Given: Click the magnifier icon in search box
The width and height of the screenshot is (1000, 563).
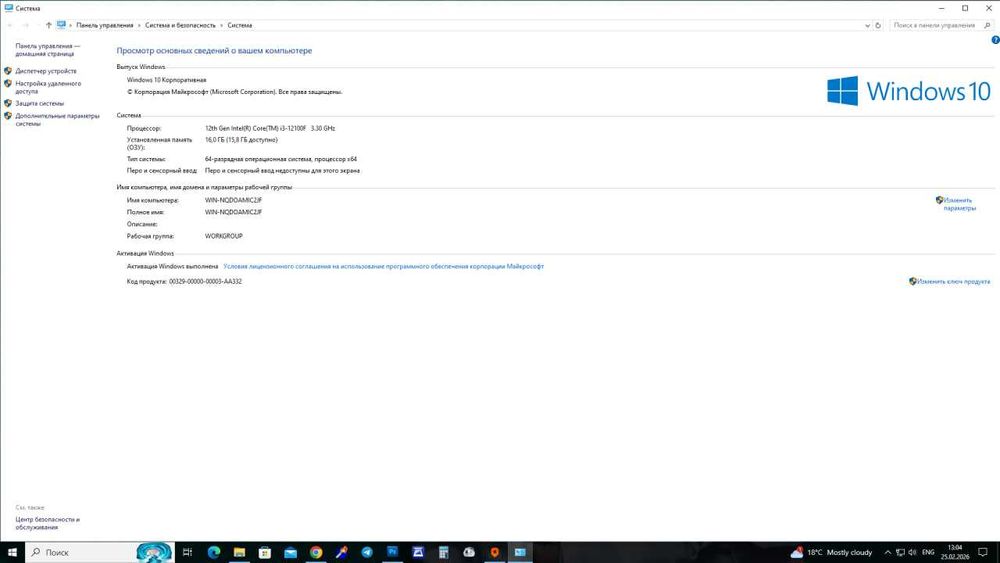Looking at the screenshot, I should pos(987,26).
